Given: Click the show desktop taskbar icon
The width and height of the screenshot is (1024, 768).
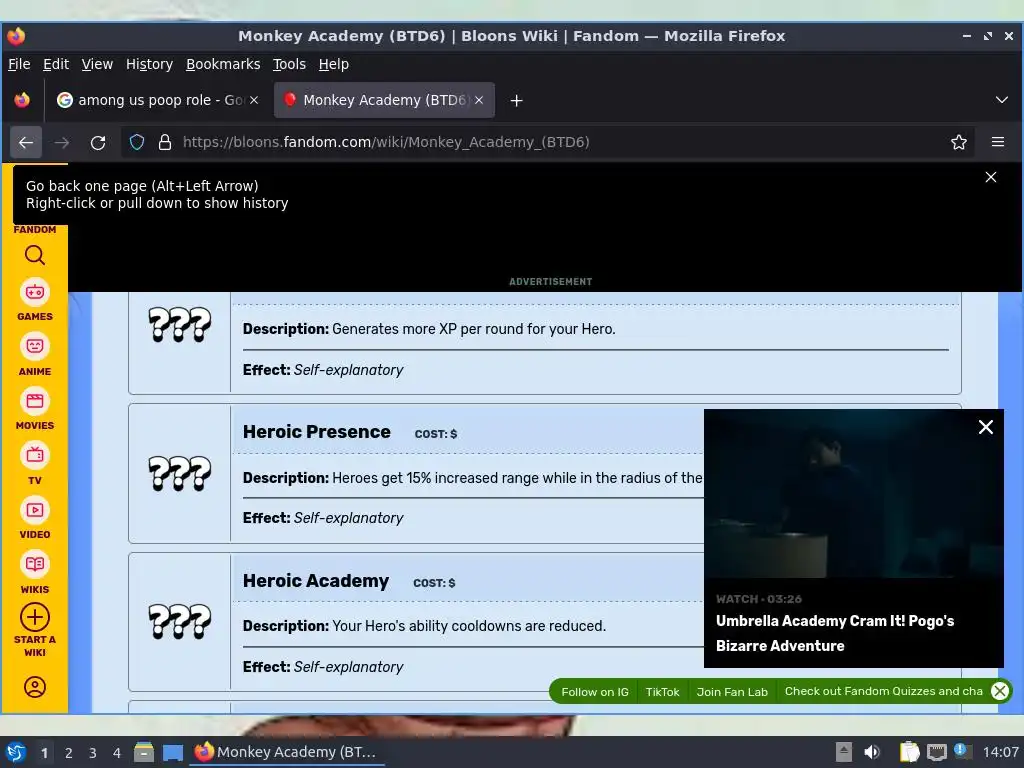Looking at the screenshot, I should [172, 752].
